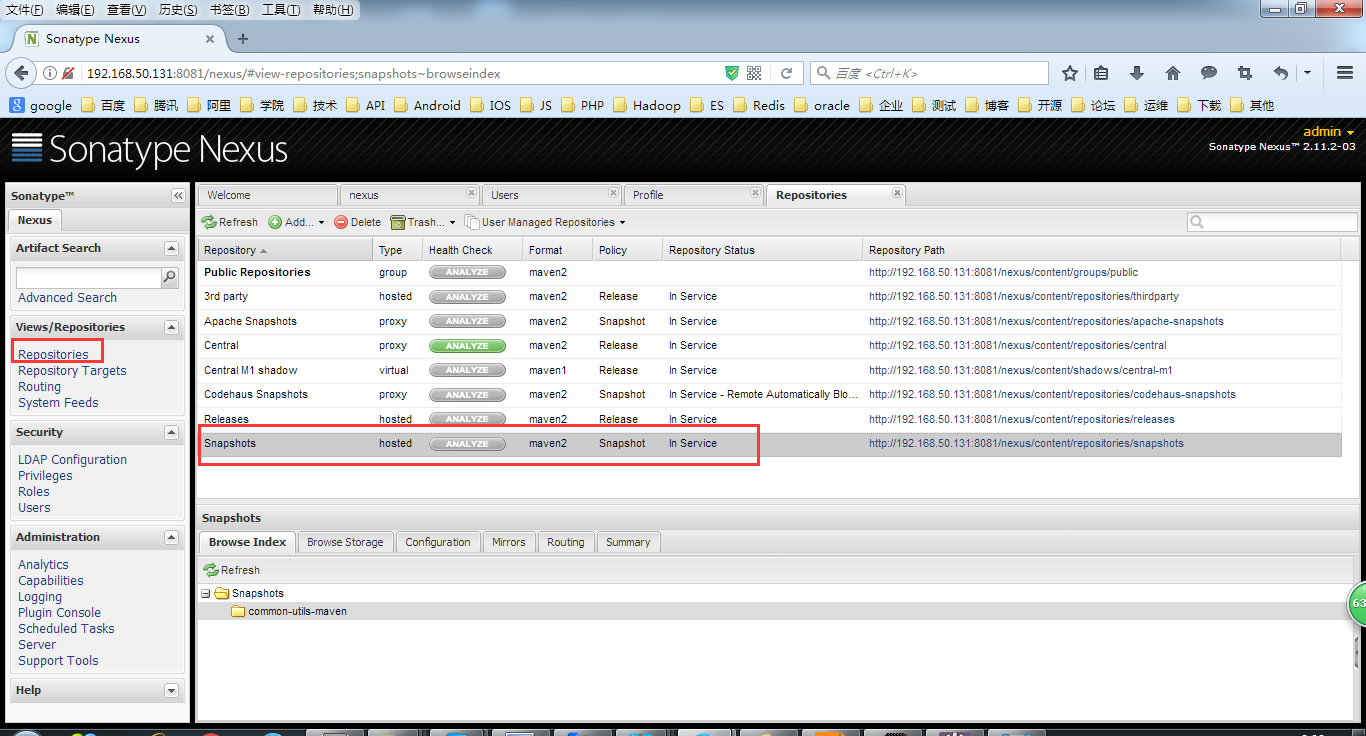Open the Plugin Console link
1366x736 pixels.
click(x=59, y=613)
